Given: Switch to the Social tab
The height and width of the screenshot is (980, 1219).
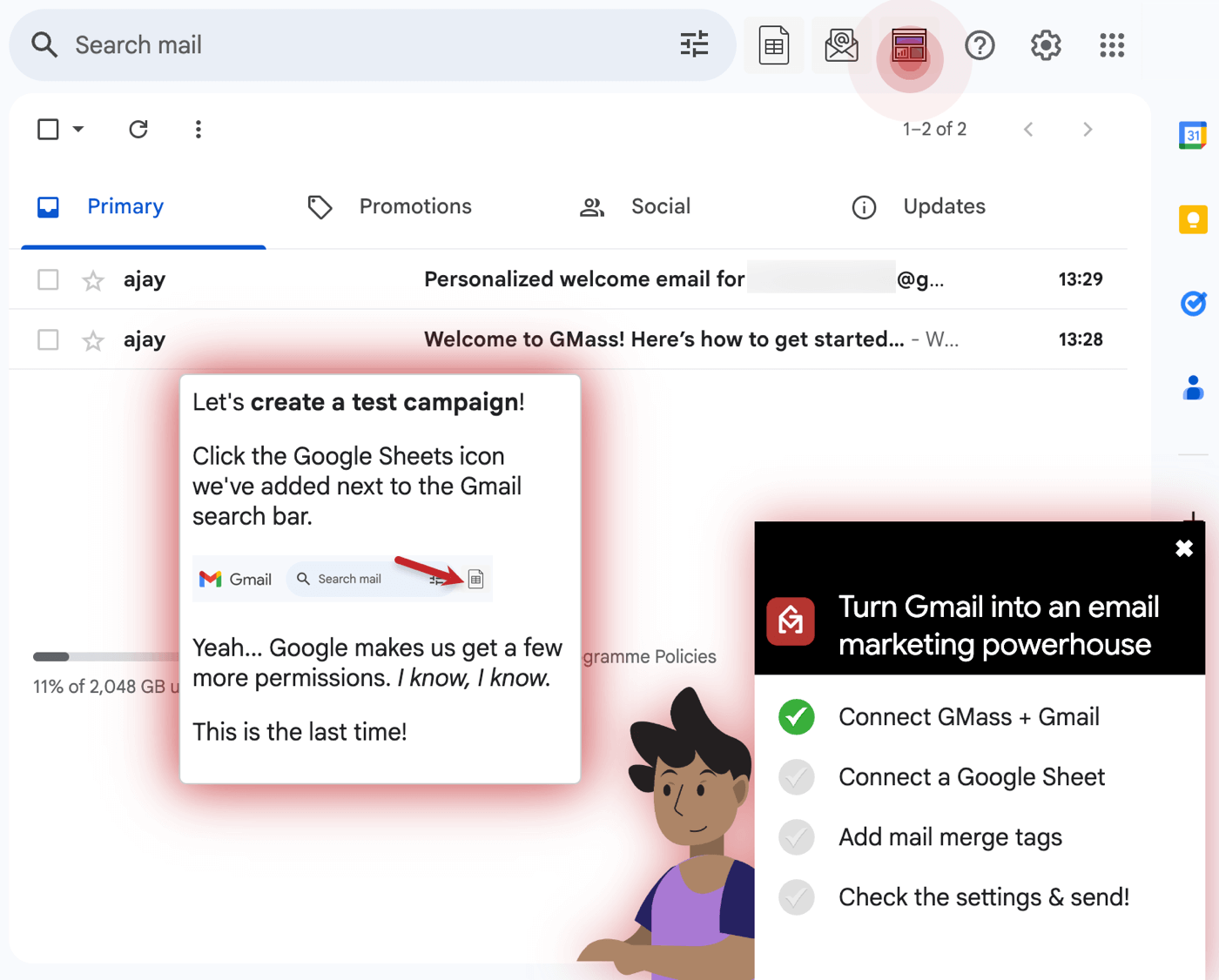Looking at the screenshot, I should point(636,207).
